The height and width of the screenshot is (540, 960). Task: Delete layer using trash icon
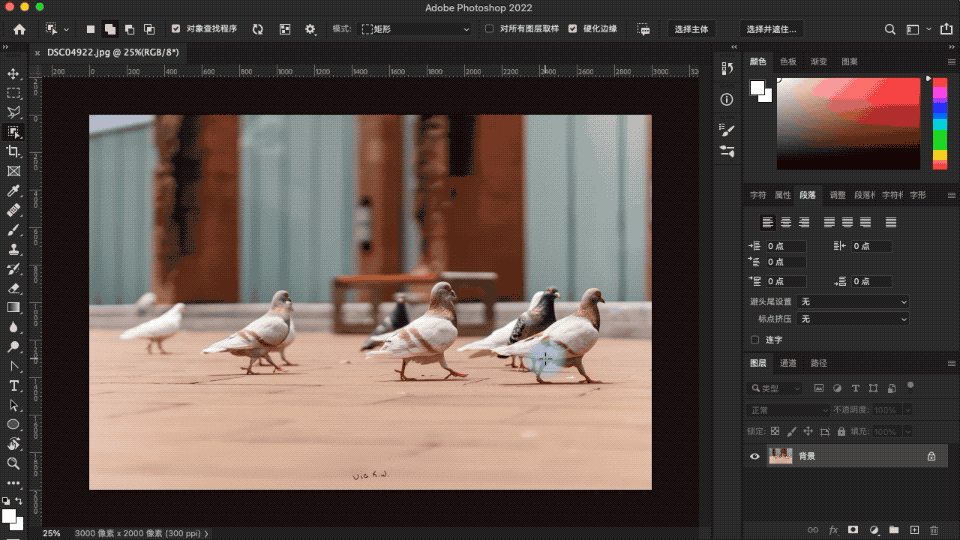[934, 529]
